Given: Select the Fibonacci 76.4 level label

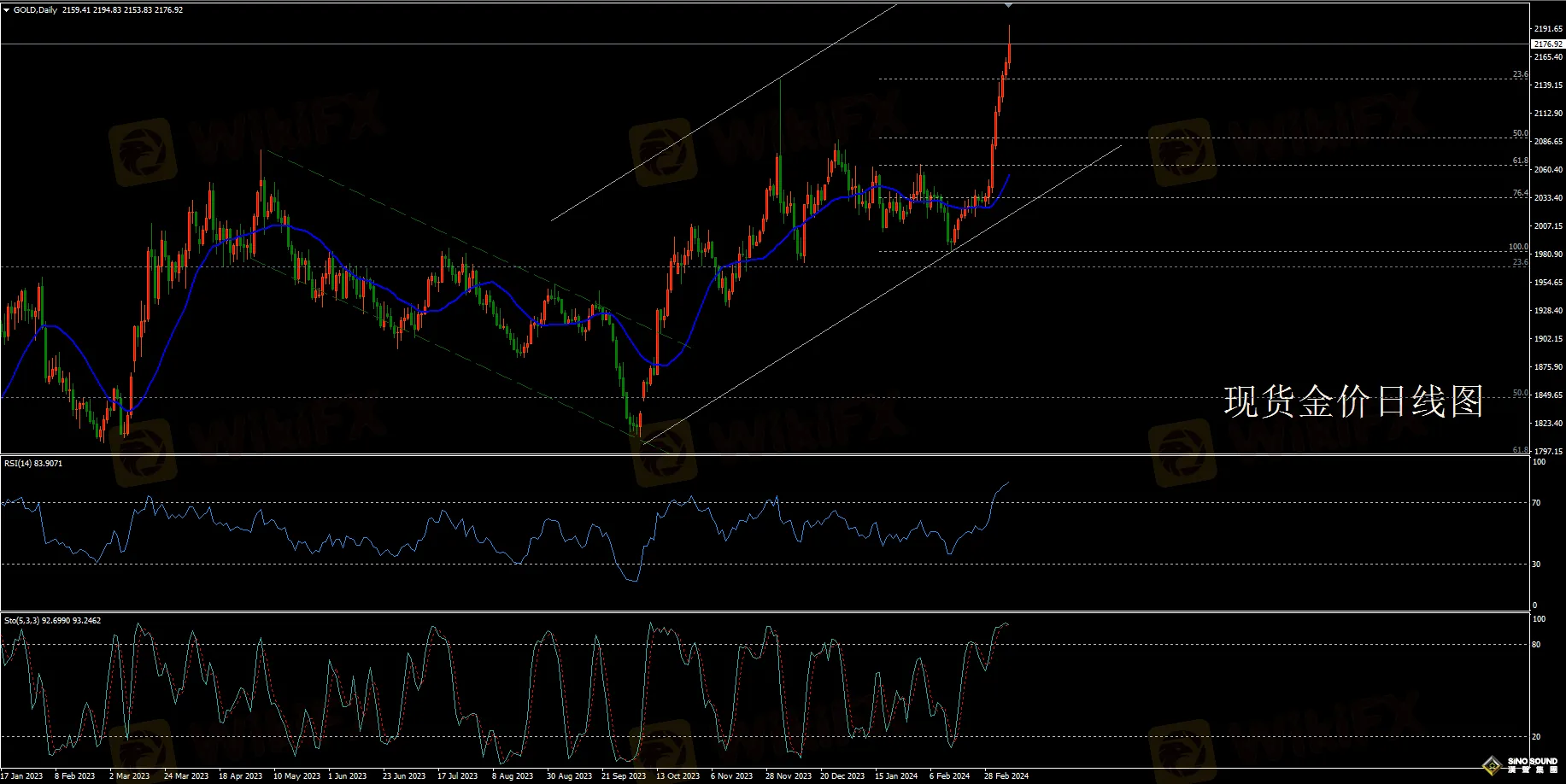Looking at the screenshot, I should click(x=1520, y=193).
